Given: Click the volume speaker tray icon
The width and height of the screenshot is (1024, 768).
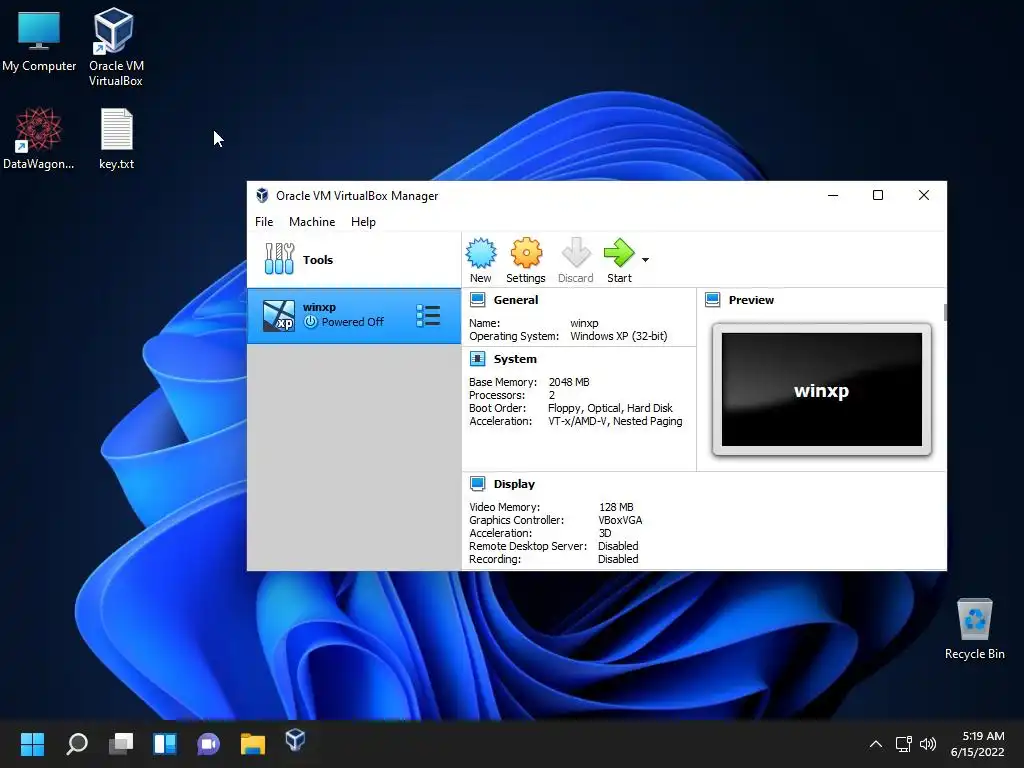Looking at the screenshot, I should [x=927, y=744].
